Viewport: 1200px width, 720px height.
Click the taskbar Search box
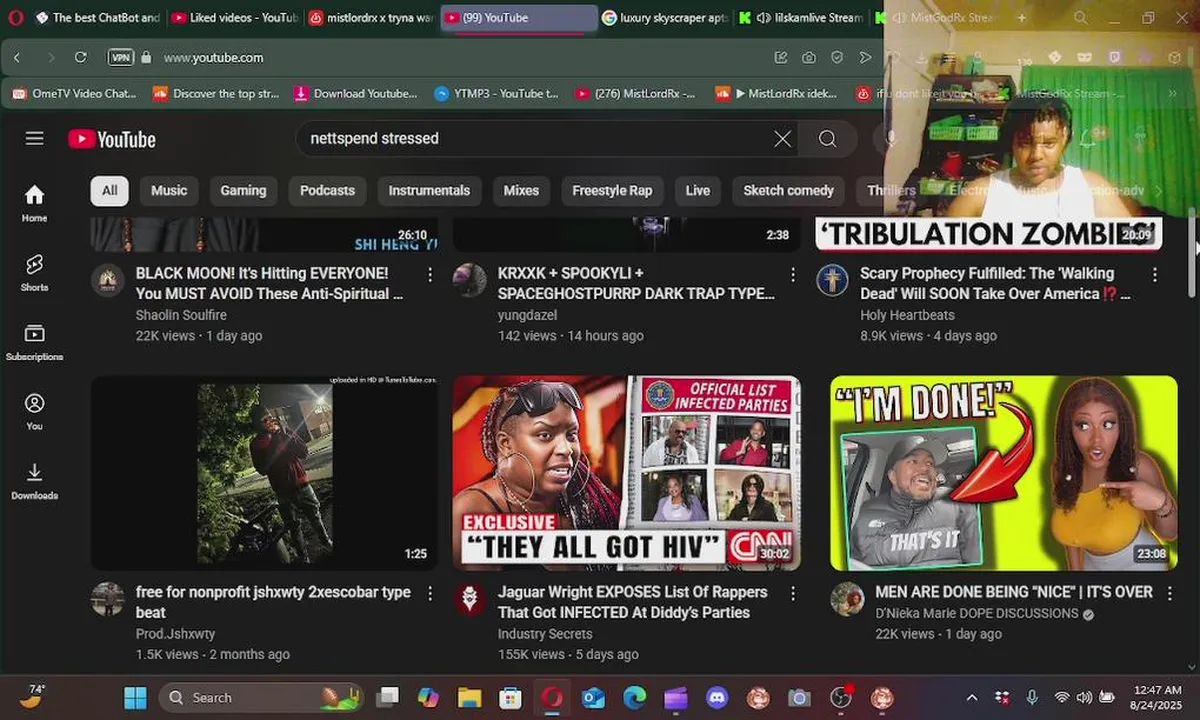click(260, 698)
